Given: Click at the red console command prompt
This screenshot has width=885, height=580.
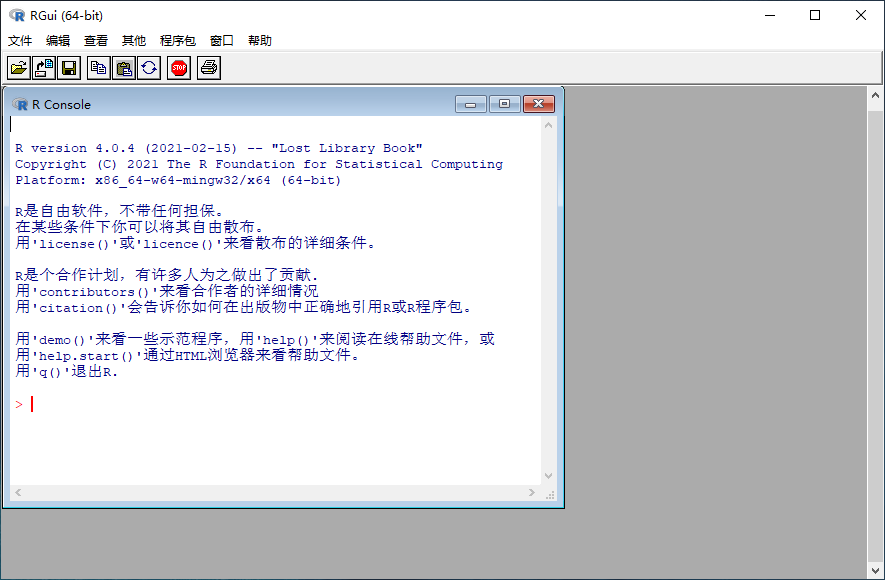Looking at the screenshot, I should [32, 404].
